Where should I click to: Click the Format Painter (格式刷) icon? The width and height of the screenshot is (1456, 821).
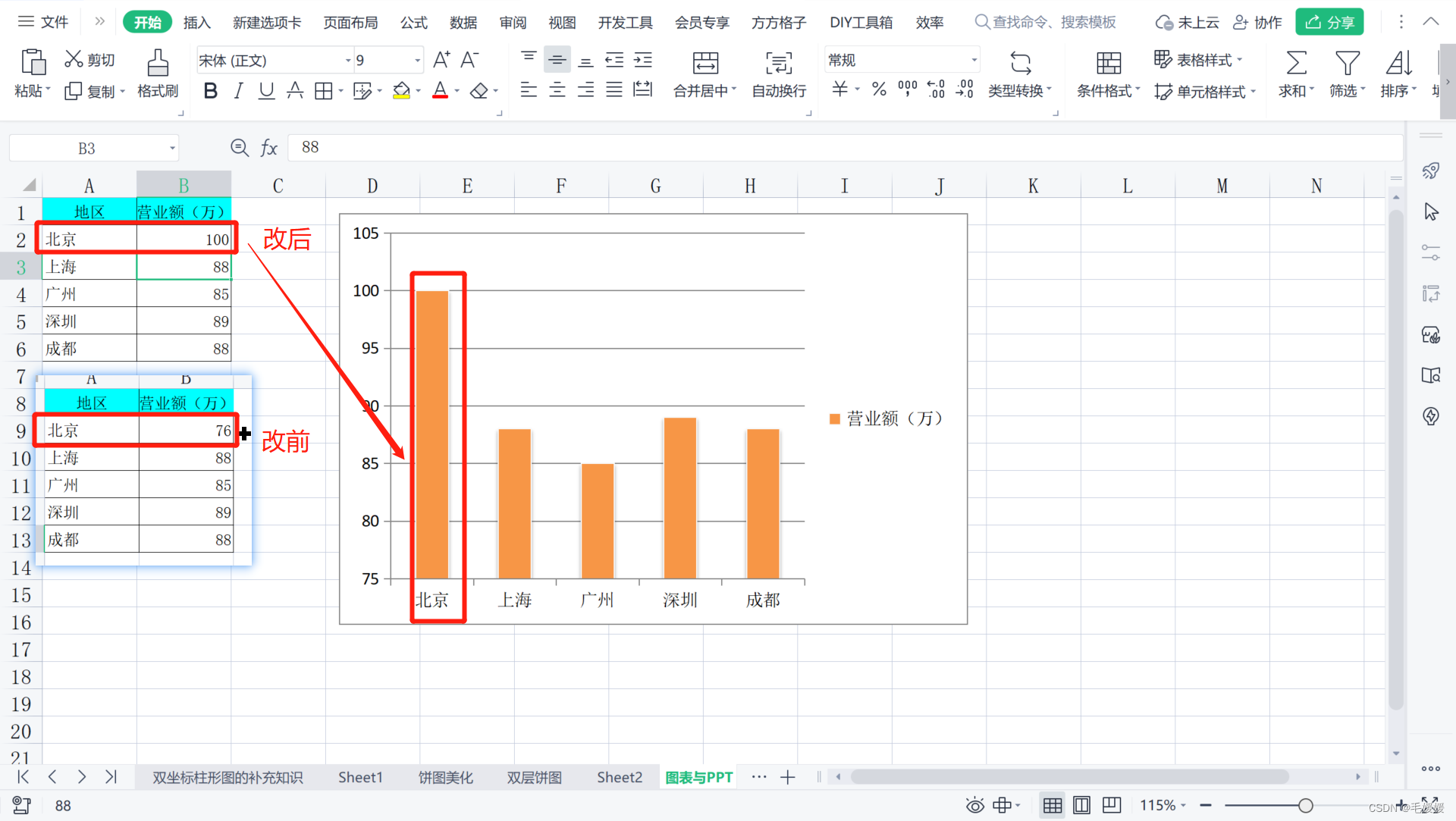(x=158, y=64)
